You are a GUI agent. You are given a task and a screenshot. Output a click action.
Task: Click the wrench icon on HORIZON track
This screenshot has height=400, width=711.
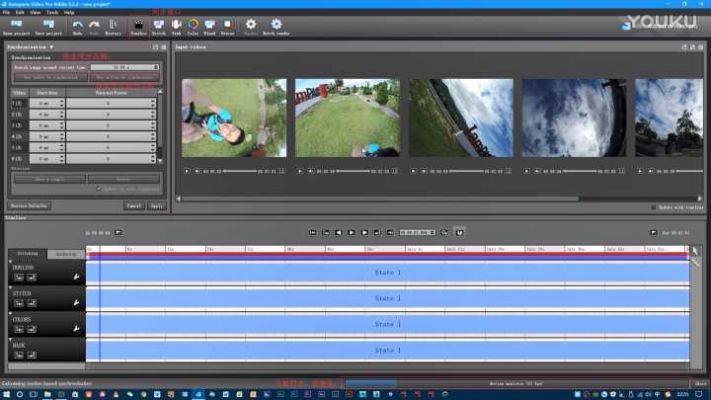[76, 275]
